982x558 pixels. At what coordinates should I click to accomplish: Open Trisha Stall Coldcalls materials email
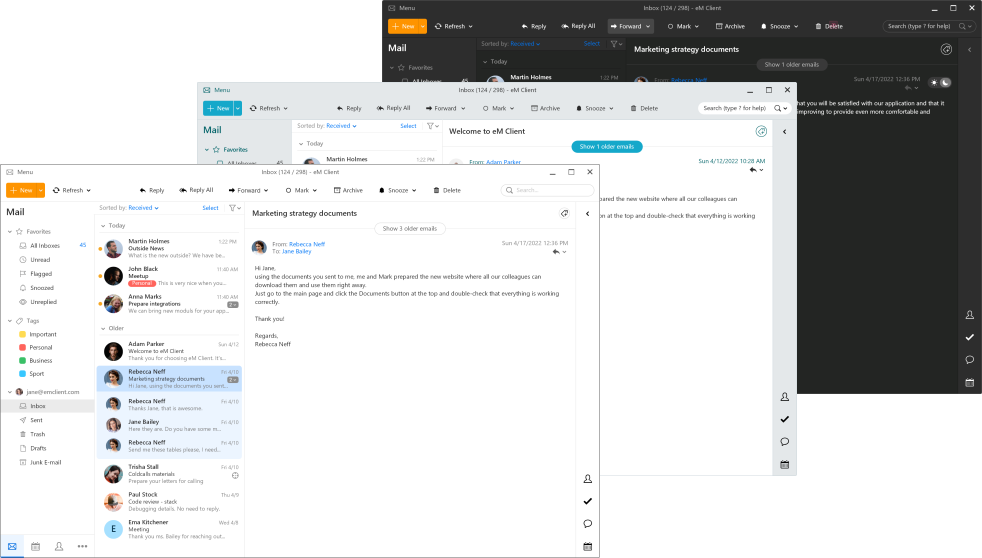[x=169, y=474]
